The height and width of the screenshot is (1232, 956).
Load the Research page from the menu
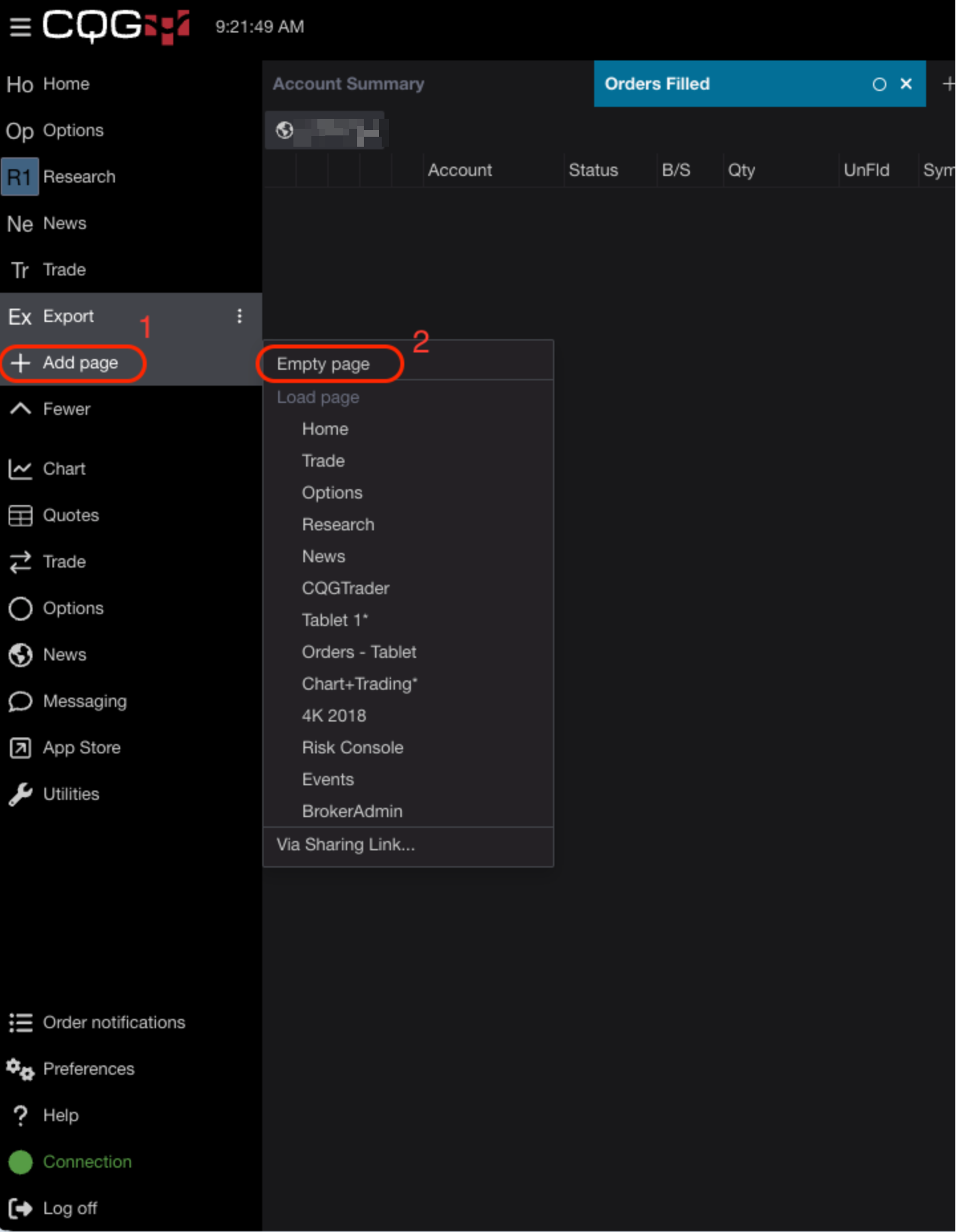click(338, 525)
